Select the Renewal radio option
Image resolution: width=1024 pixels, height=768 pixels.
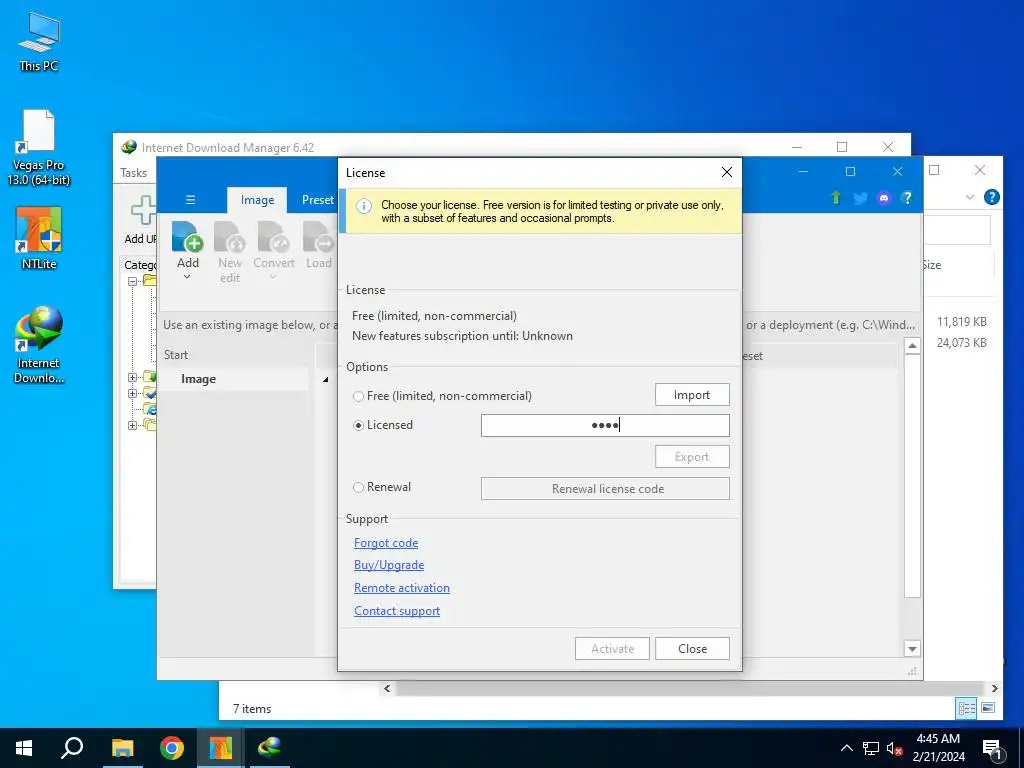click(359, 487)
